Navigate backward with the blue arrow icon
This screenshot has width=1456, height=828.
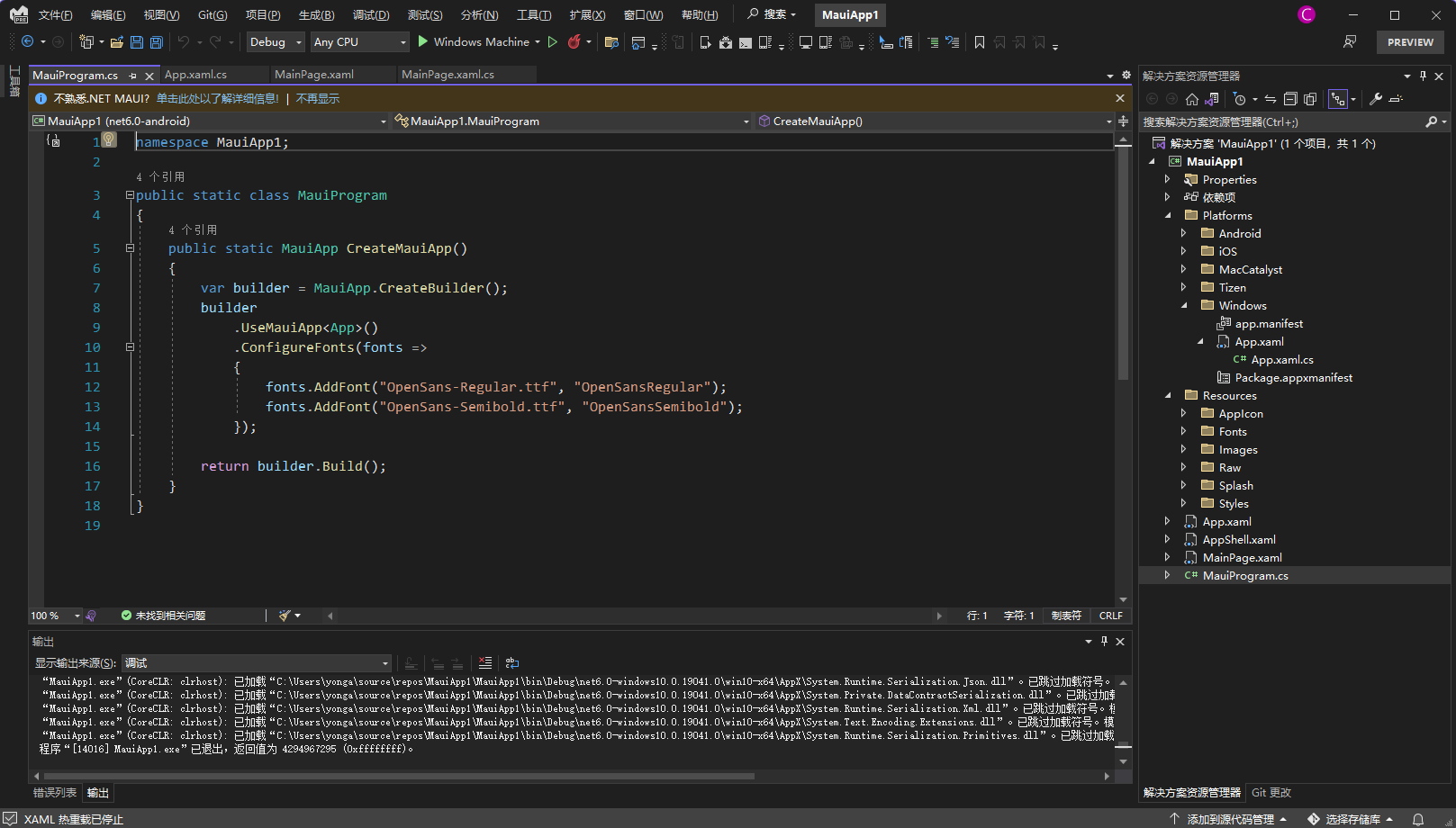(x=28, y=41)
